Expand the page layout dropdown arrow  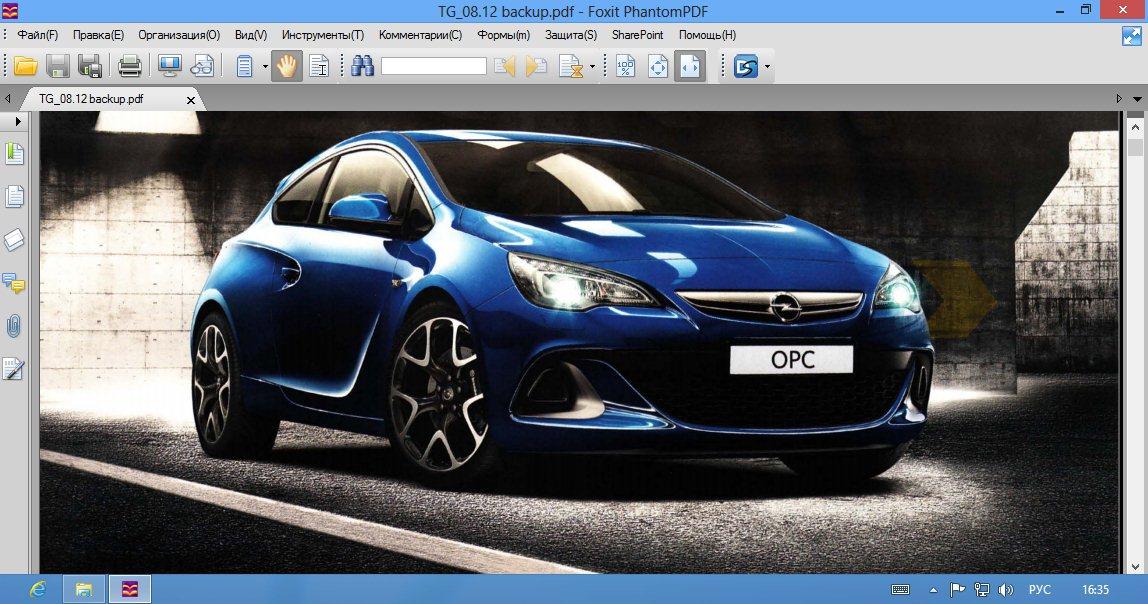pos(265,68)
